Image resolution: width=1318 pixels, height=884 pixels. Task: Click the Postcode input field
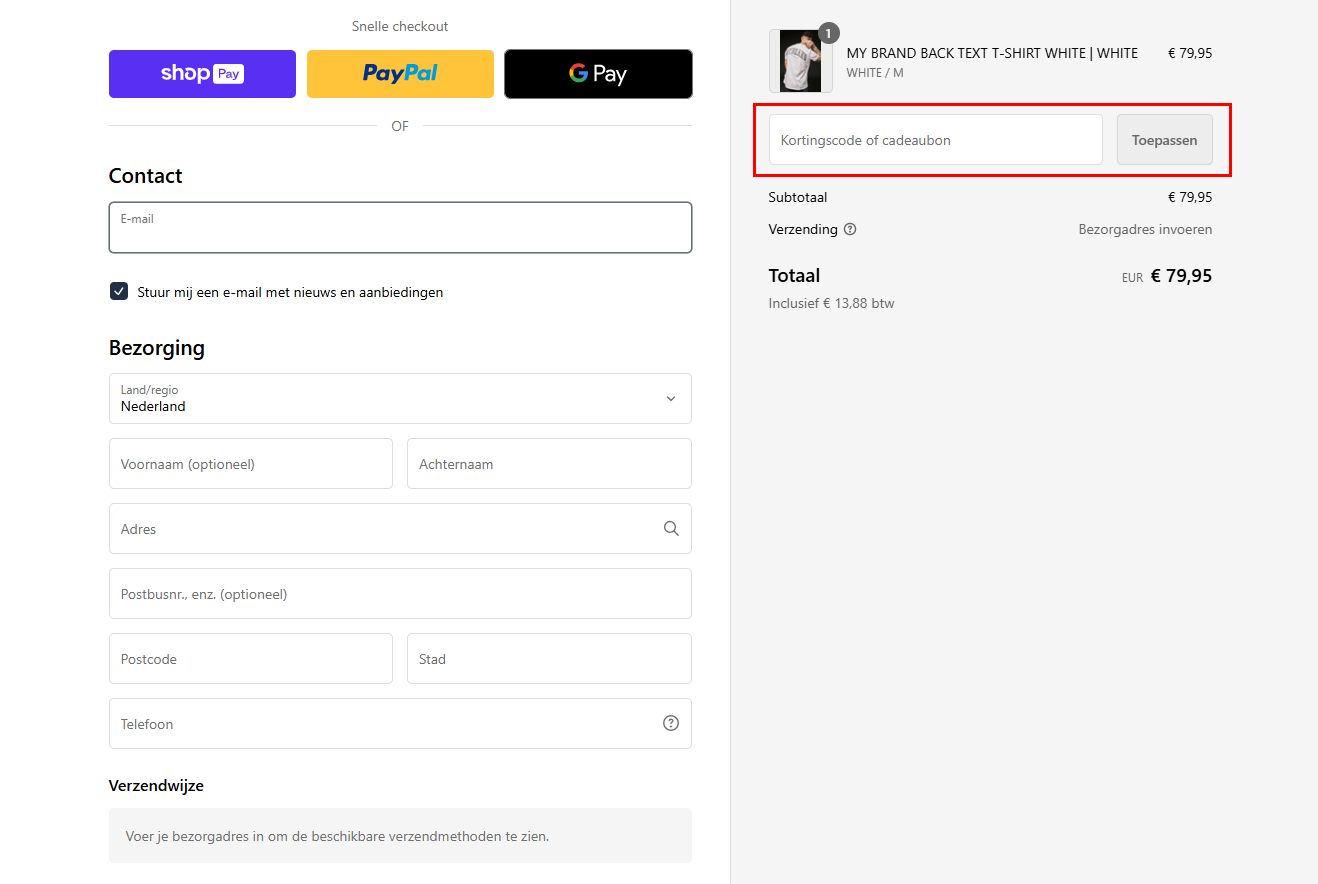tap(250, 659)
